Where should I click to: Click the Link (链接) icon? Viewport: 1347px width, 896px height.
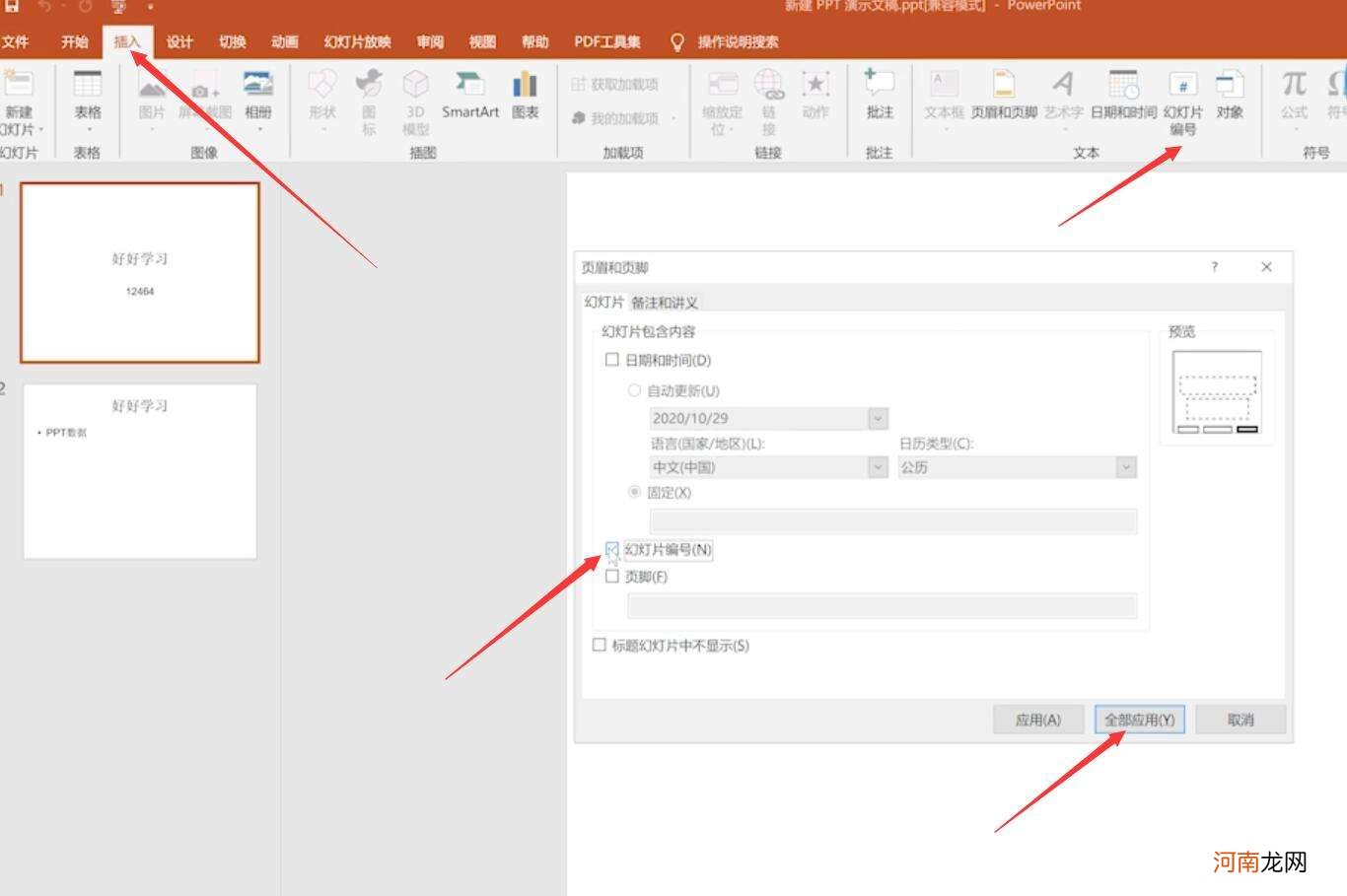769,85
